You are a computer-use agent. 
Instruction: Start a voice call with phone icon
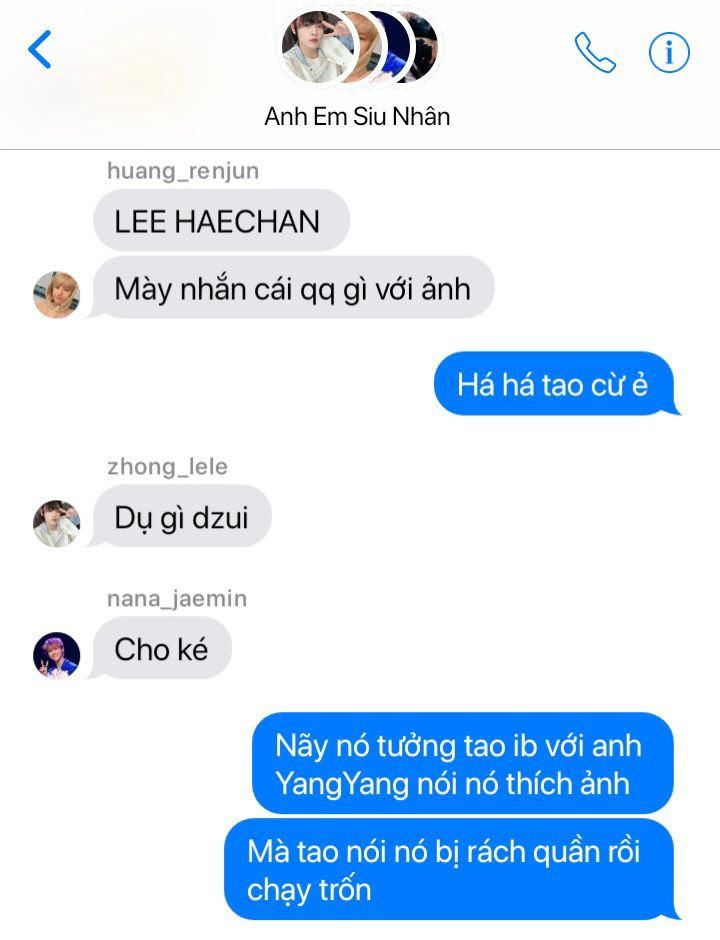(595, 52)
